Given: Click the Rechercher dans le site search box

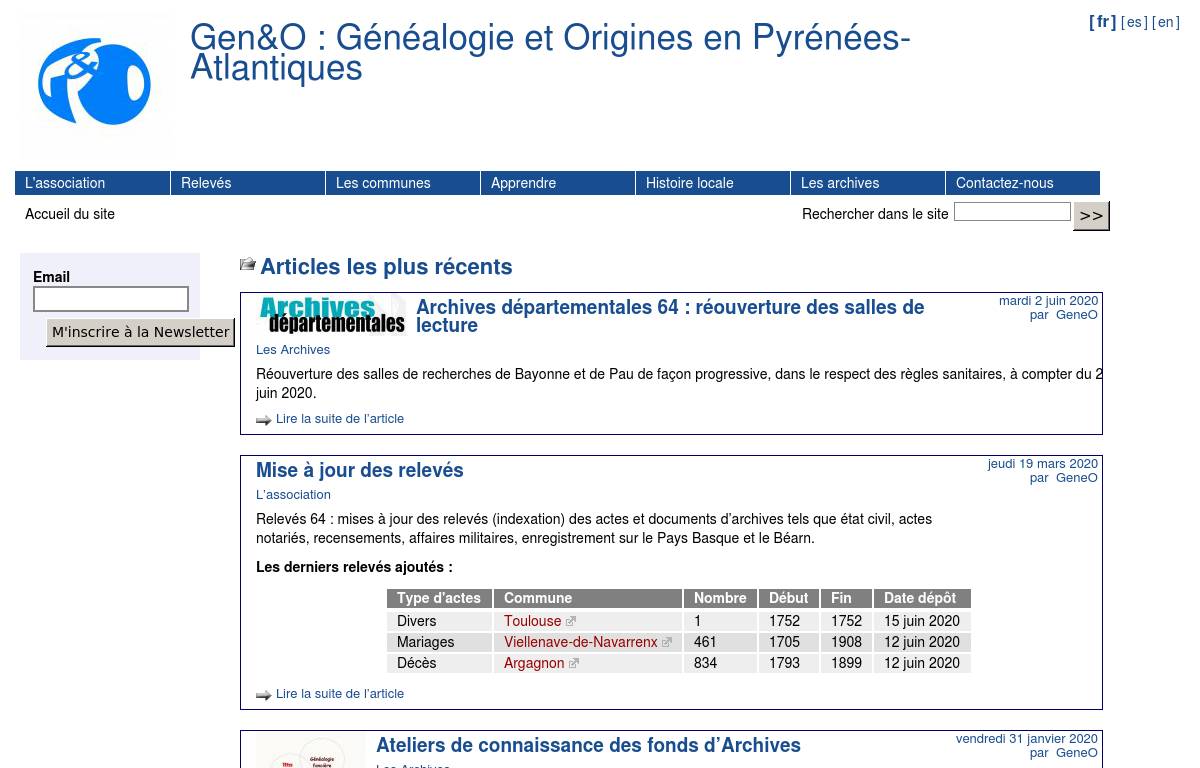Looking at the screenshot, I should click(x=1011, y=212).
